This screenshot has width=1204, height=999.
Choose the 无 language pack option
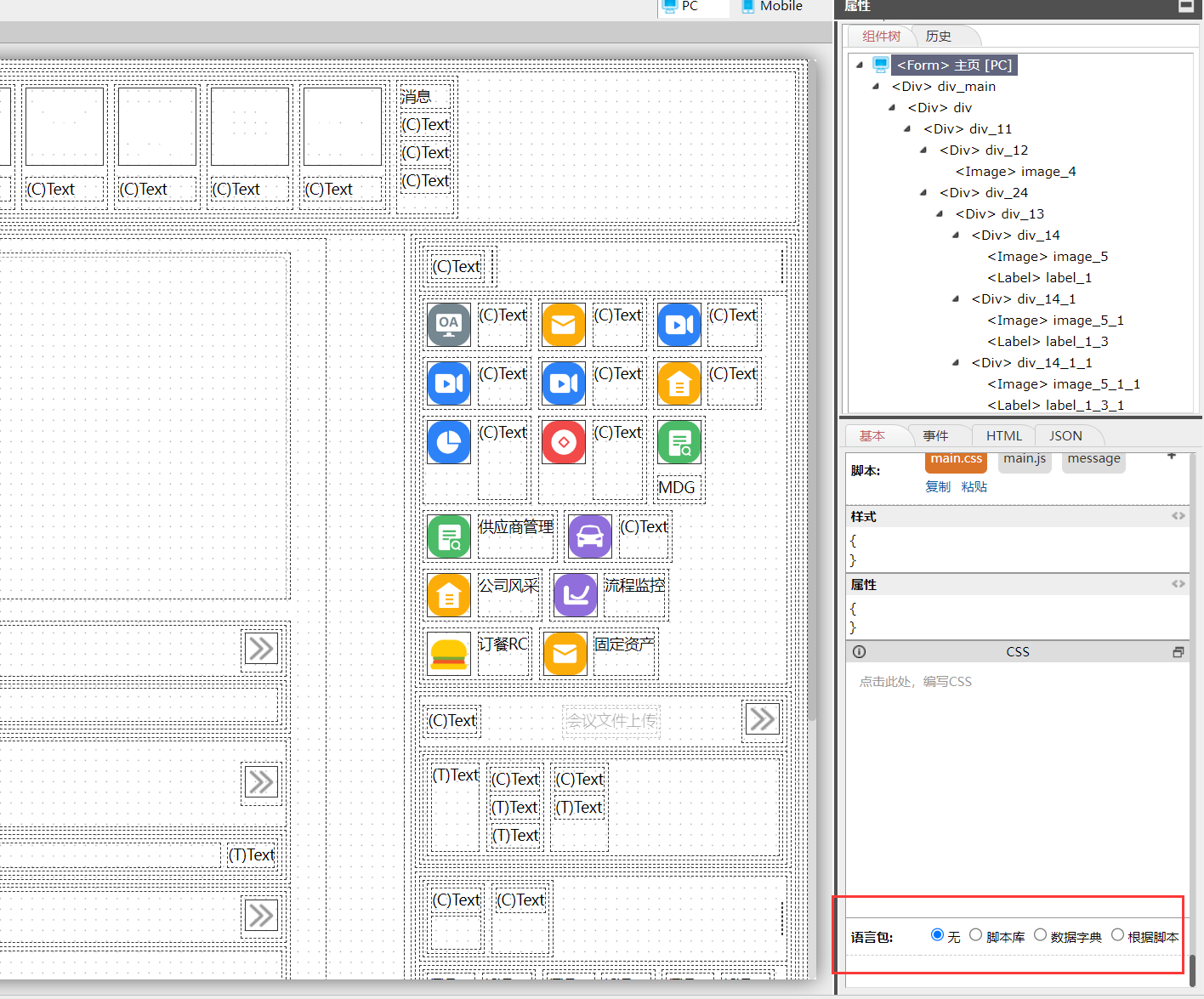pyautogui.click(x=938, y=935)
